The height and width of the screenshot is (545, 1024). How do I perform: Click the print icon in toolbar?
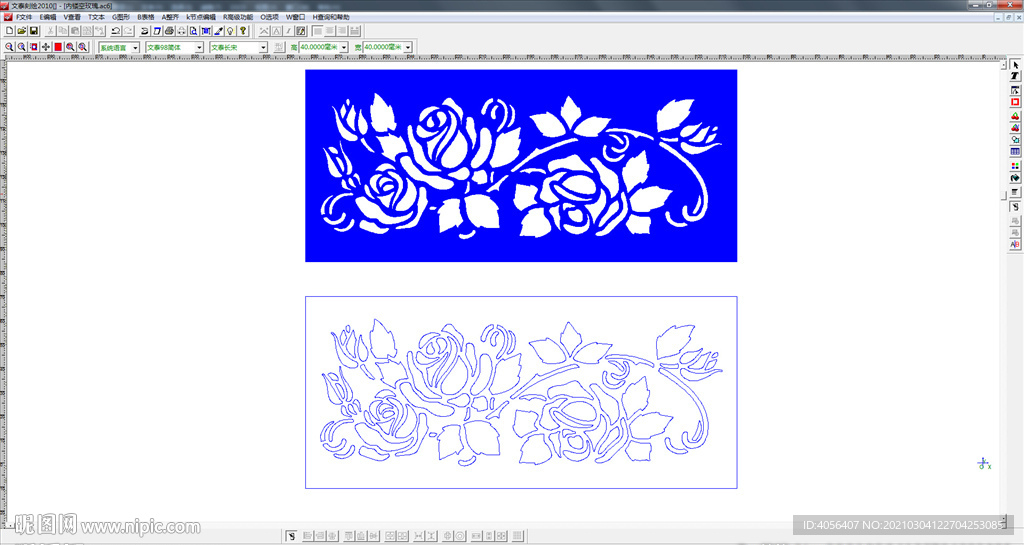[x=169, y=31]
